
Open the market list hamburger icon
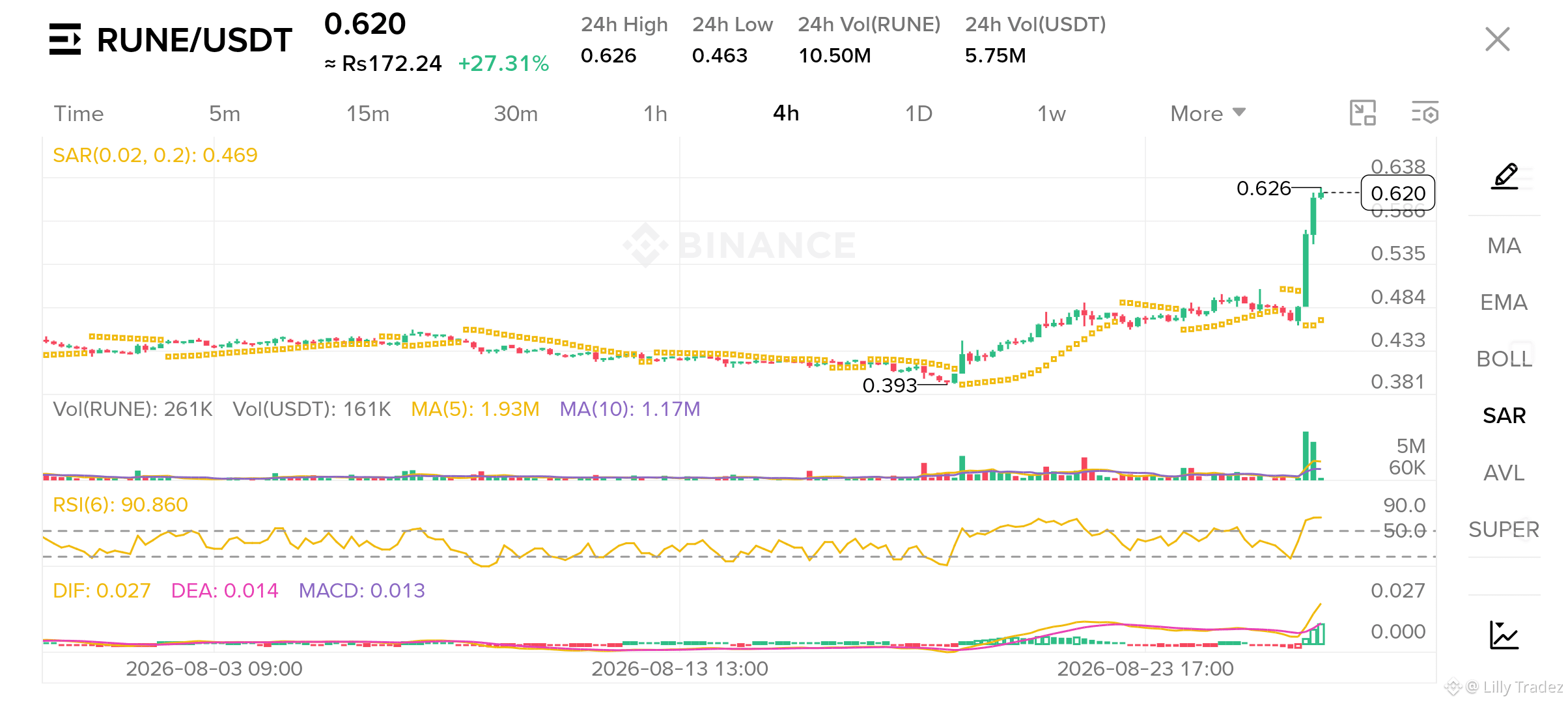point(65,39)
